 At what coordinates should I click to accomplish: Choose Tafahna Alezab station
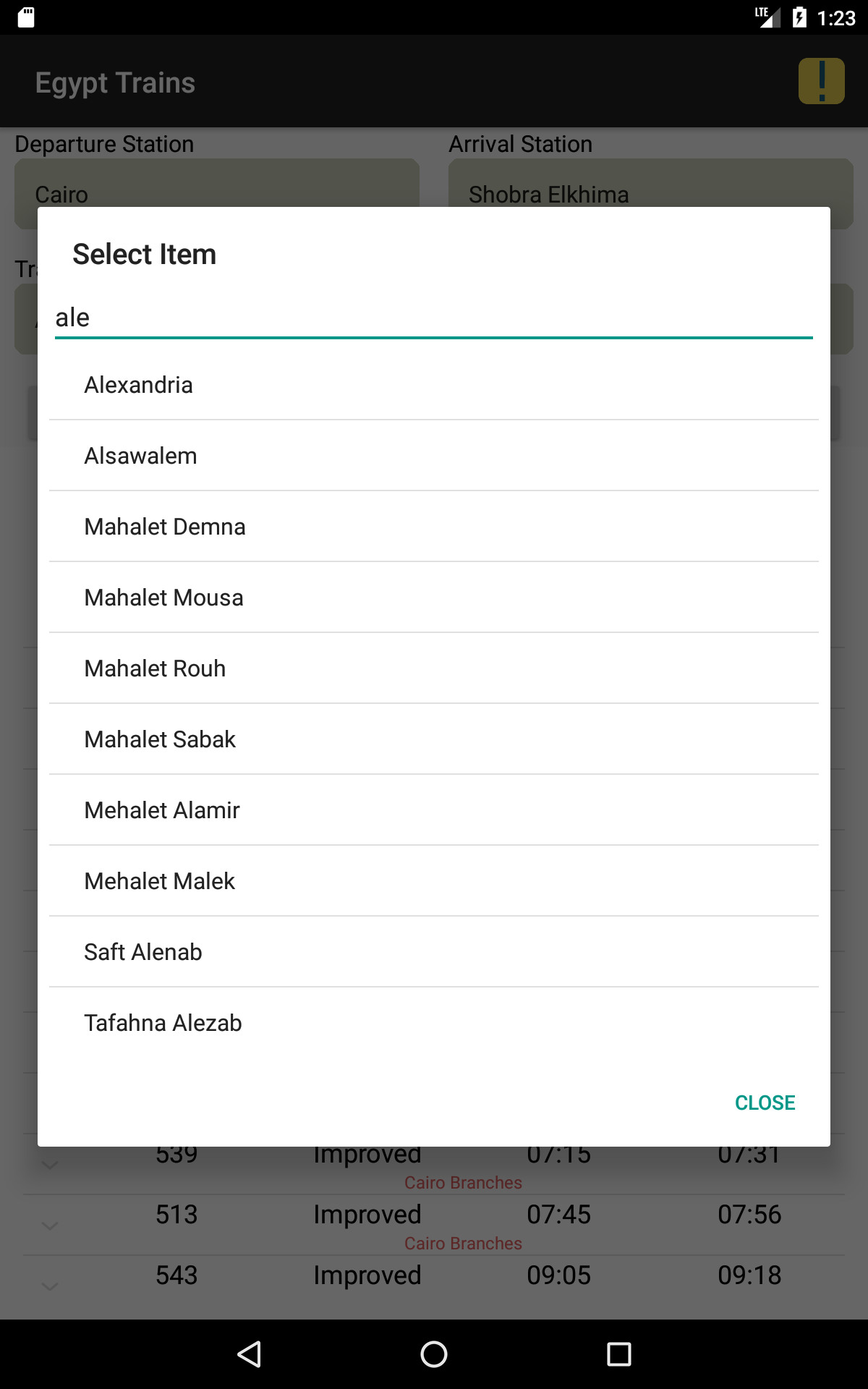(434, 1023)
